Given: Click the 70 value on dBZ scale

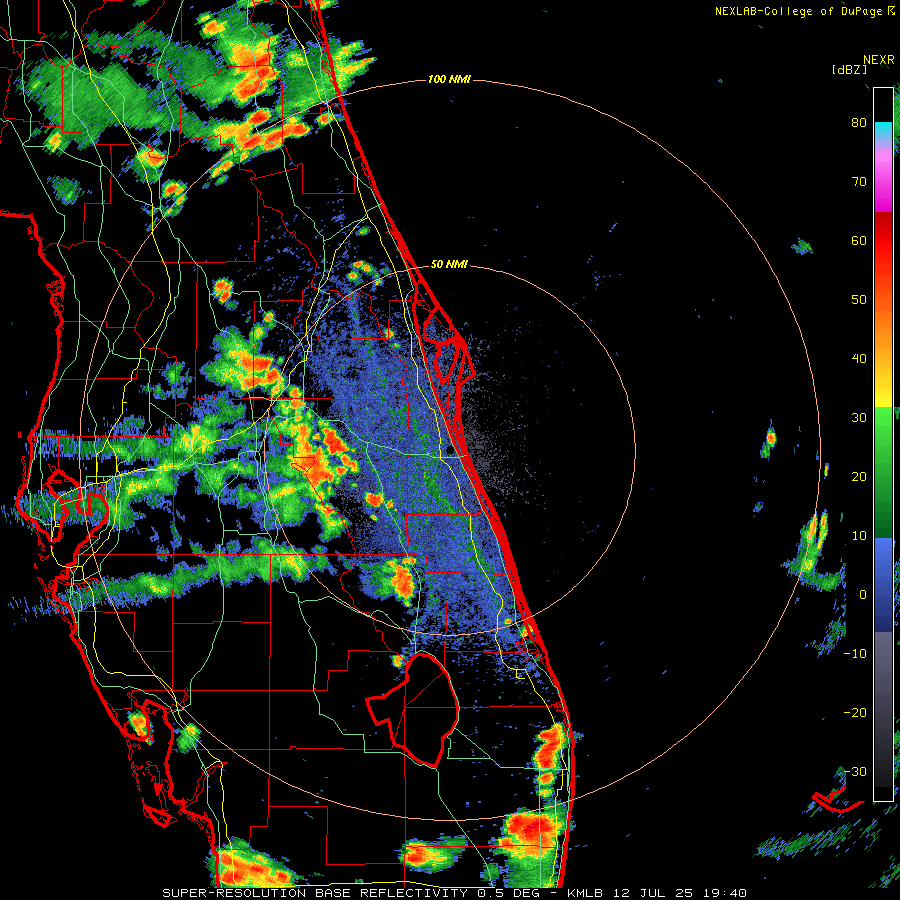Looking at the screenshot, I should point(859,182).
